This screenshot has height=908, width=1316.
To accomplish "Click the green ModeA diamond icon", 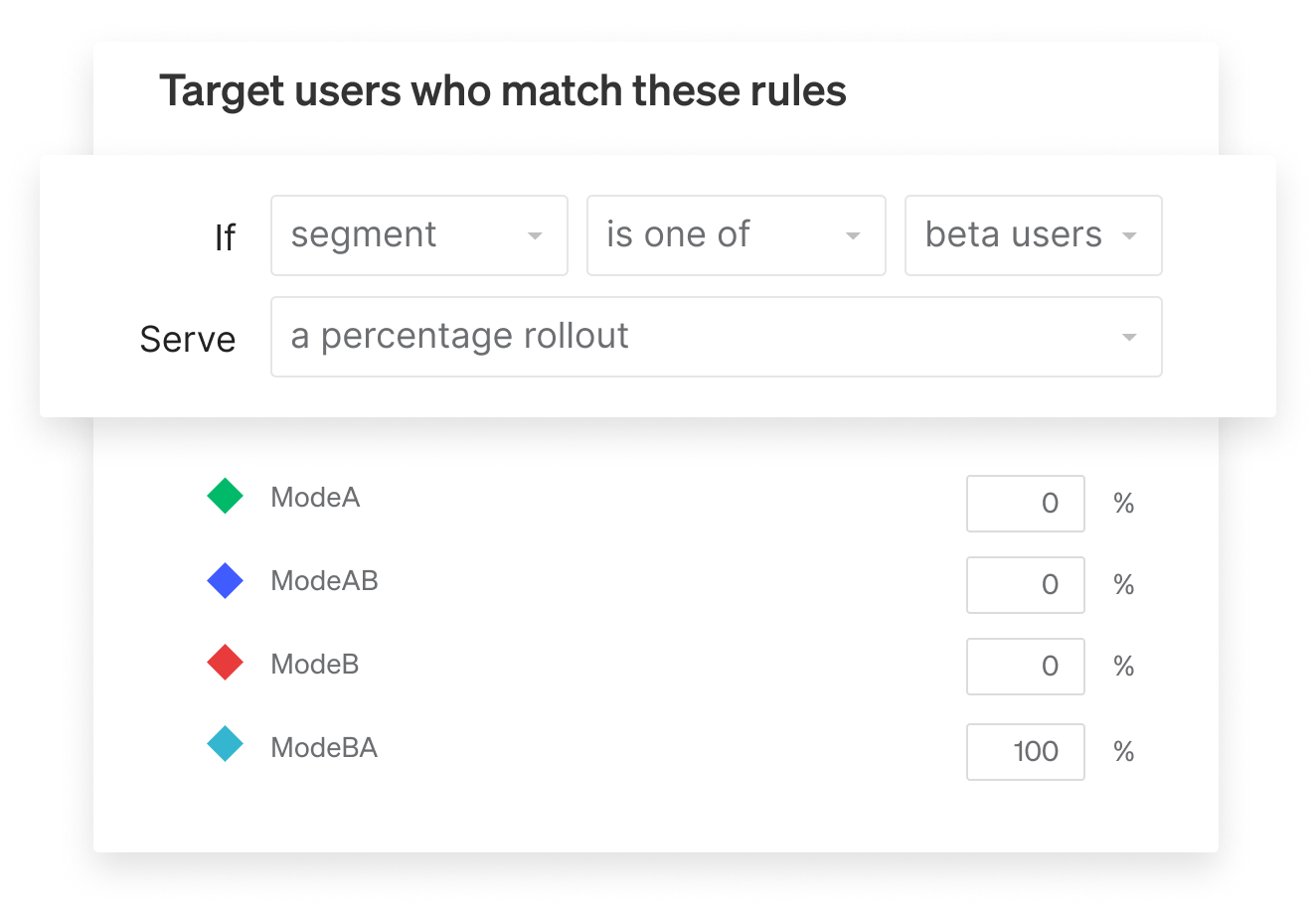I will point(226,496).
